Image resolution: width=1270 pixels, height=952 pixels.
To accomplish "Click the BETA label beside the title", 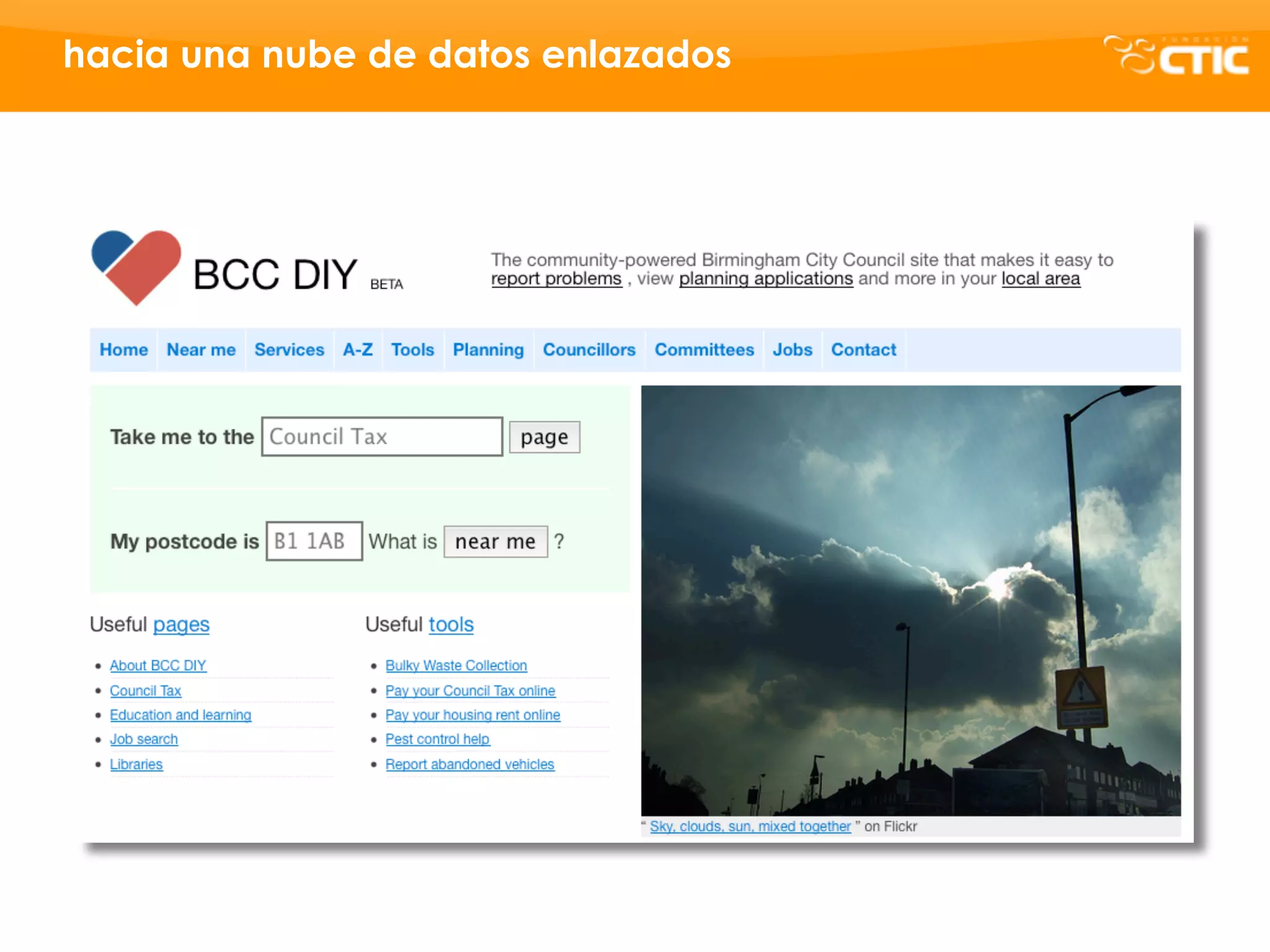I will (x=387, y=284).
